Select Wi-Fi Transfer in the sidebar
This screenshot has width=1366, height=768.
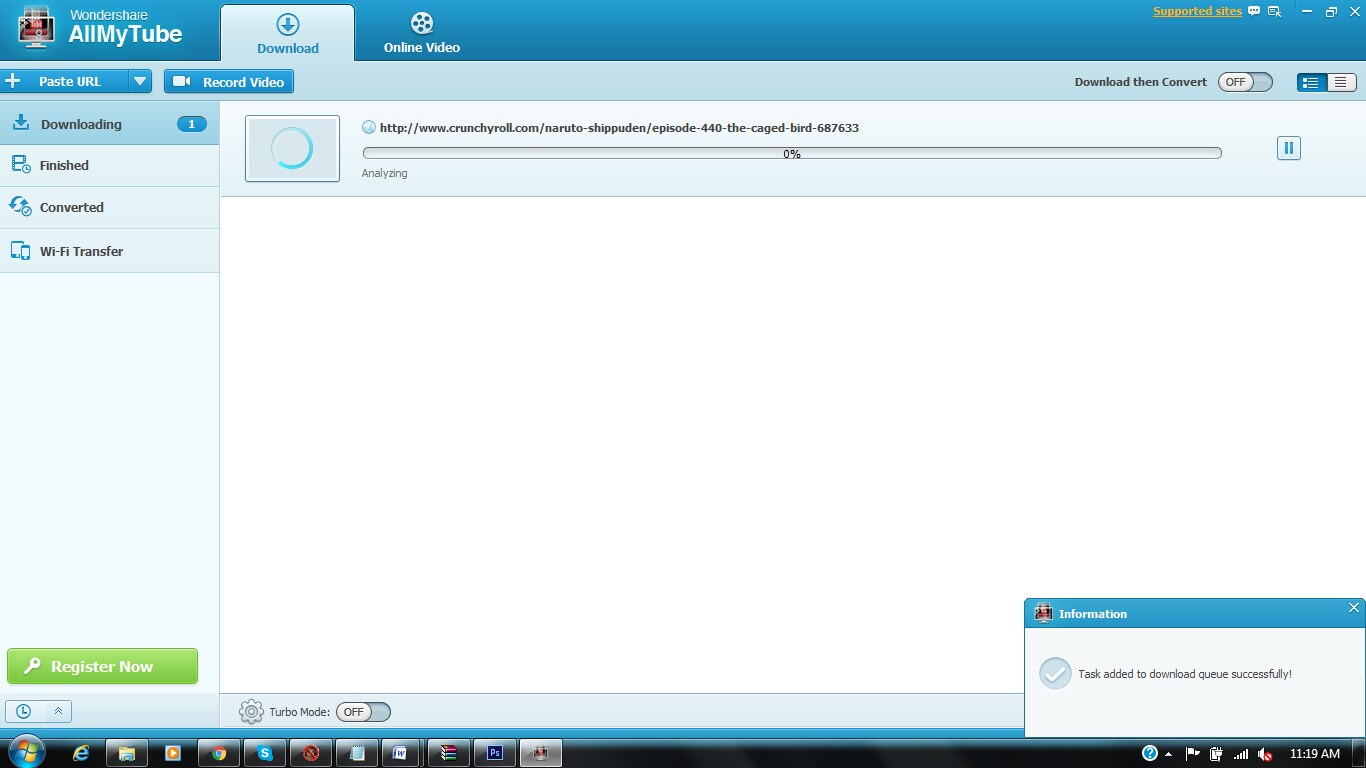coord(109,251)
